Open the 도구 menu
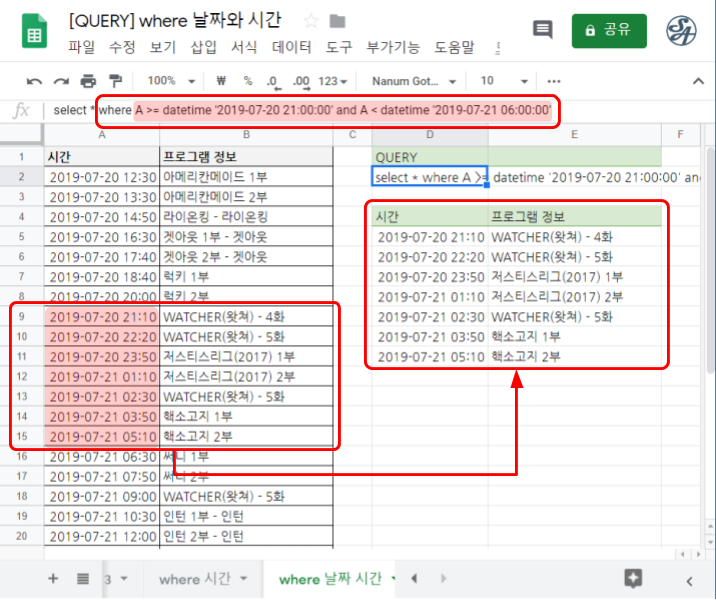 [339, 47]
